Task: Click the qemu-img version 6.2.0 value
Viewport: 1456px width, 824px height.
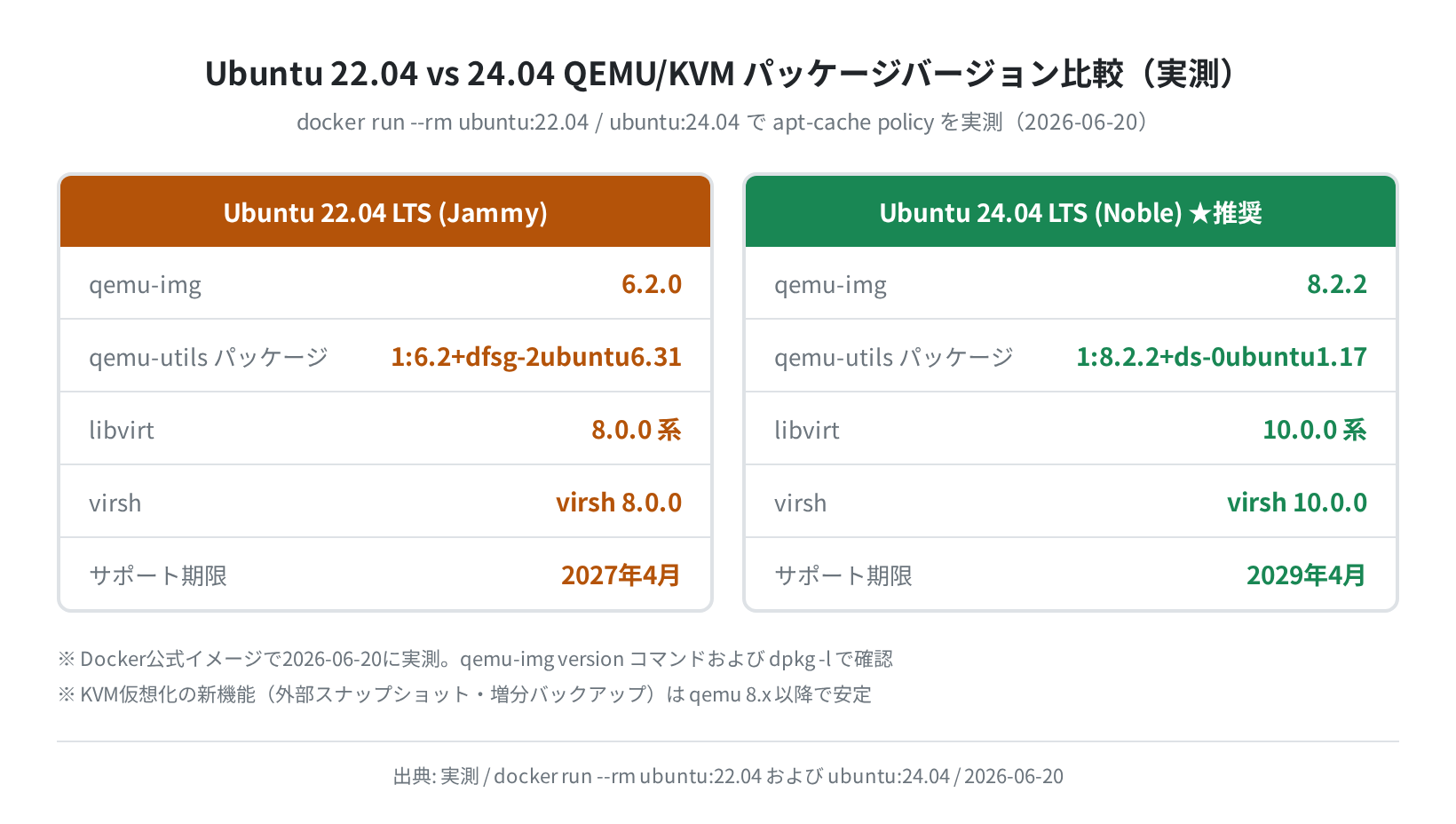Action: coord(652,284)
